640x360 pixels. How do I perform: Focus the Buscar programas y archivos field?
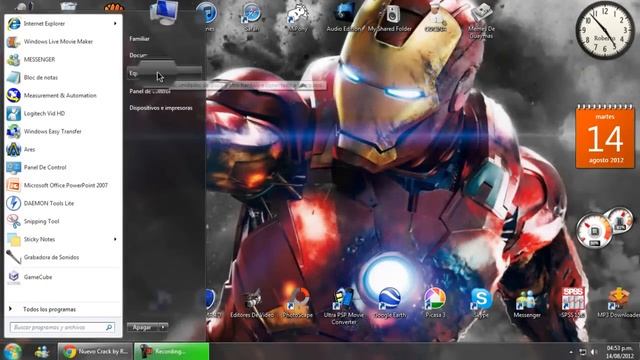pyautogui.click(x=62, y=327)
